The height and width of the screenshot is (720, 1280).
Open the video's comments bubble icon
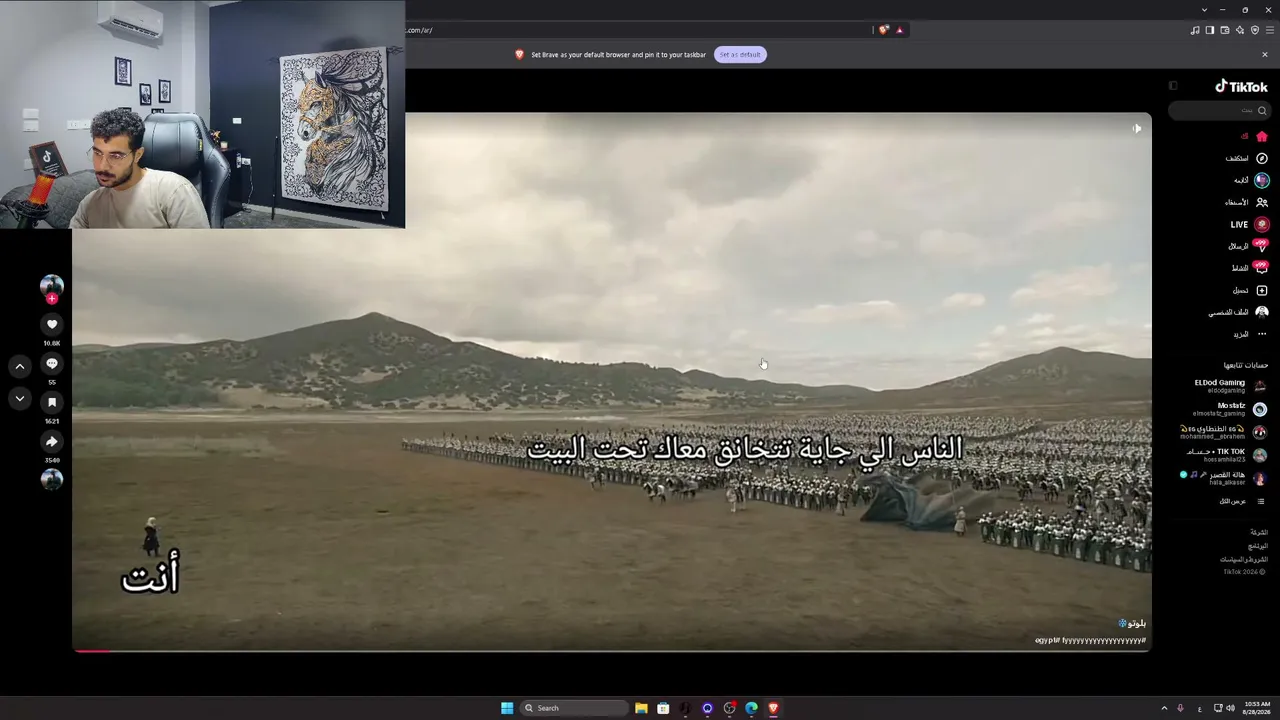[52, 363]
